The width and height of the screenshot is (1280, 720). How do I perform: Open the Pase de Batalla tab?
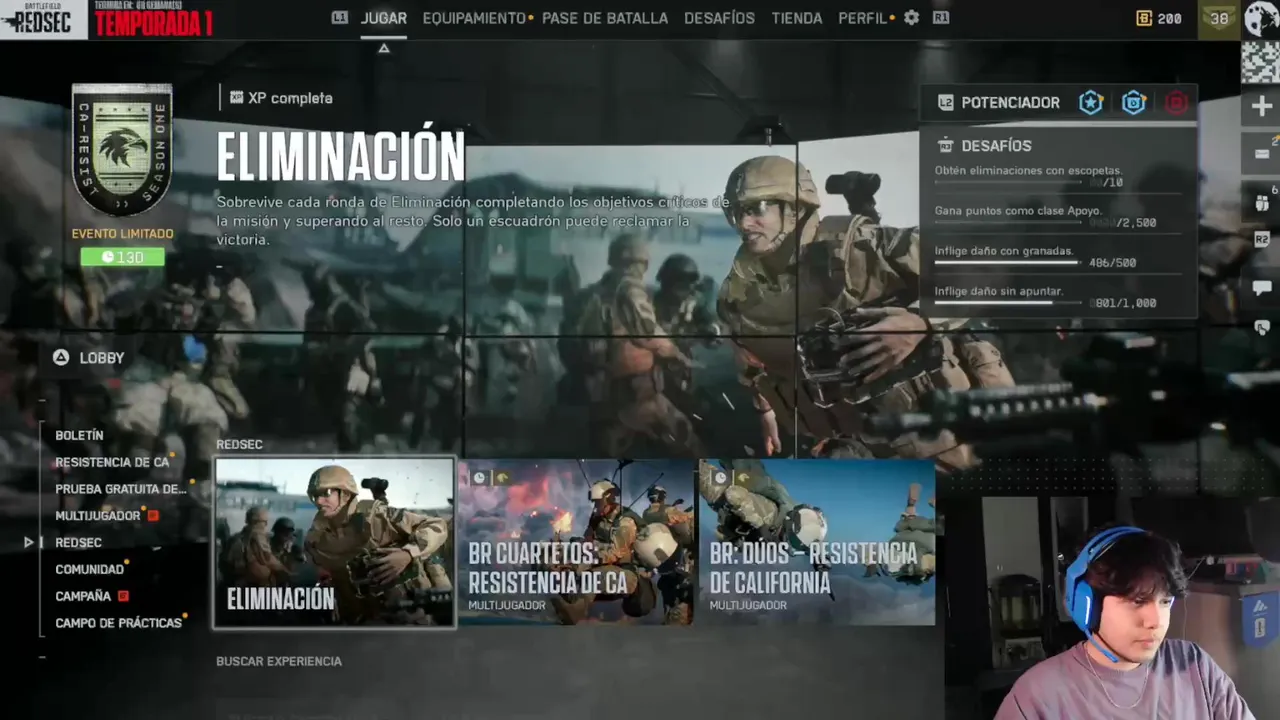(x=605, y=18)
